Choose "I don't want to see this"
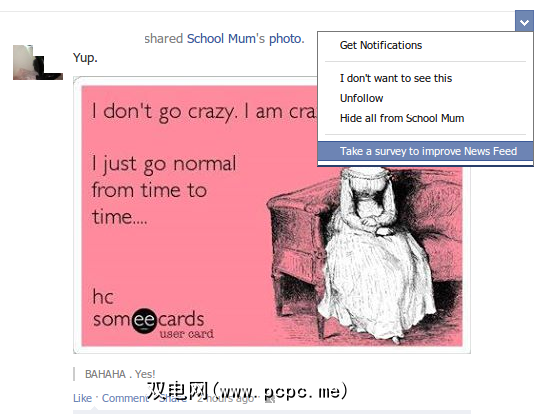Screen dimensions: 538x414 coord(396,78)
